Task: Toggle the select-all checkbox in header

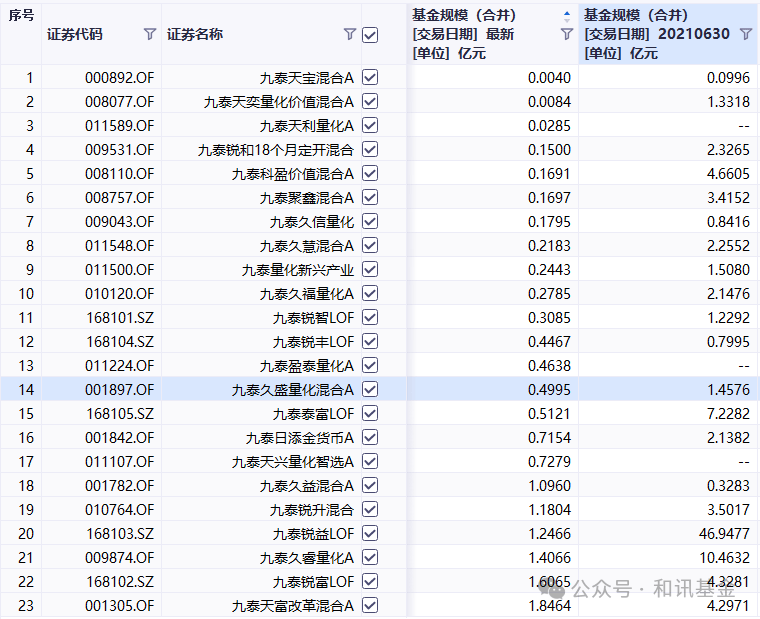Action: [370, 35]
